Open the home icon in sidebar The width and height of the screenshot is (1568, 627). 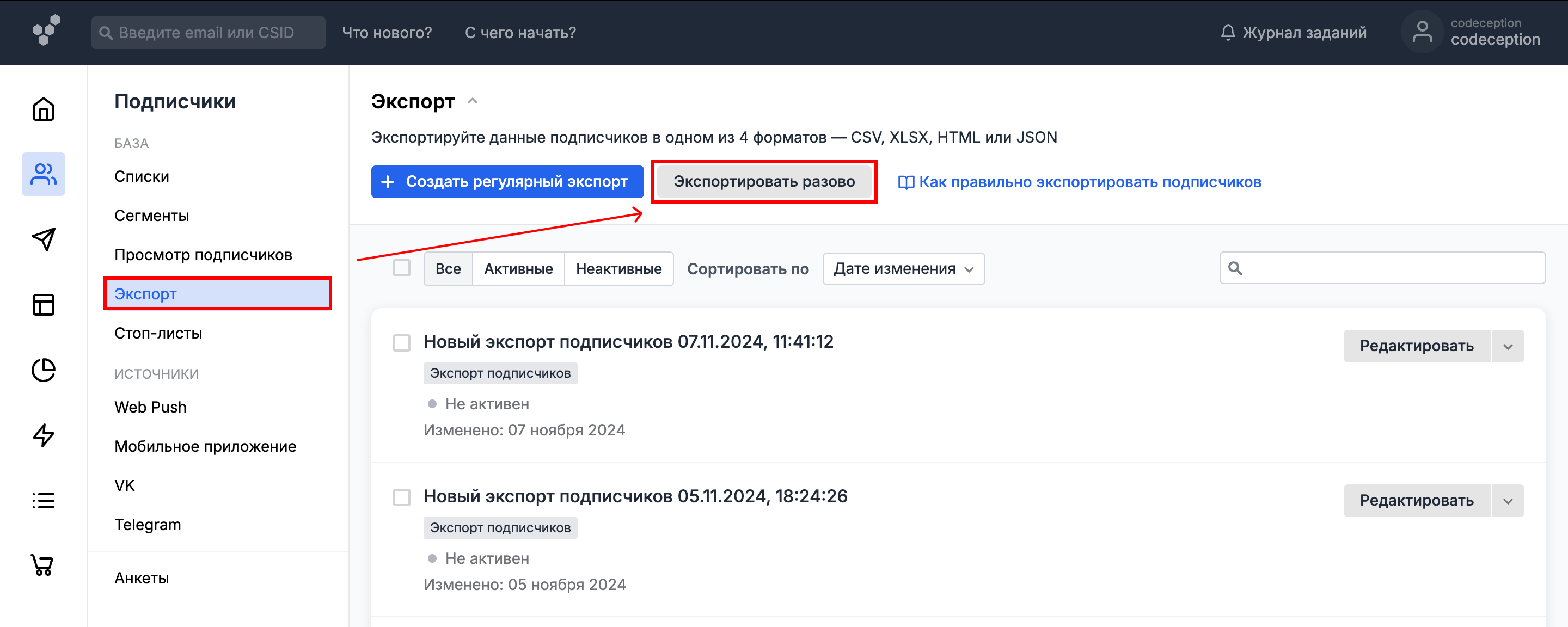(x=43, y=109)
